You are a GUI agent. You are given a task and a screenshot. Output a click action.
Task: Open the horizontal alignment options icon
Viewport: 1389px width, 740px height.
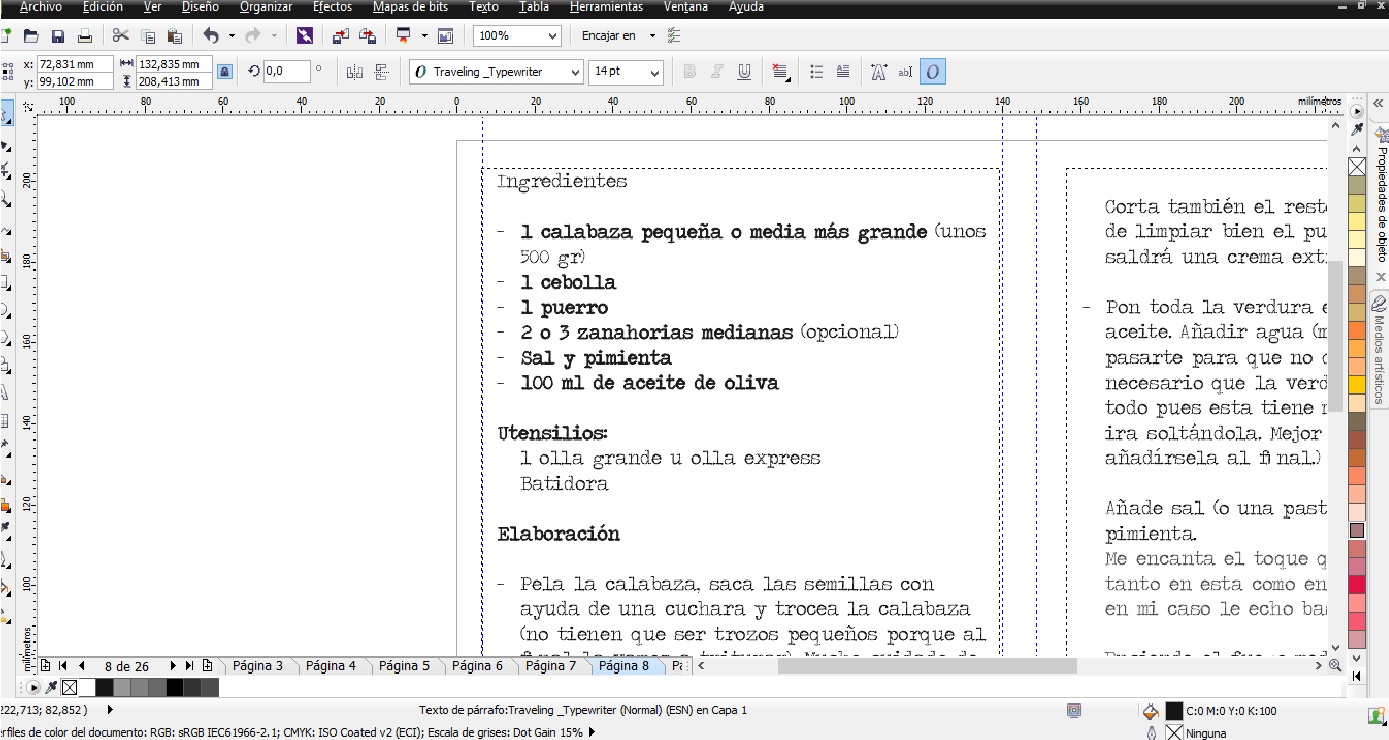pyautogui.click(x=781, y=72)
